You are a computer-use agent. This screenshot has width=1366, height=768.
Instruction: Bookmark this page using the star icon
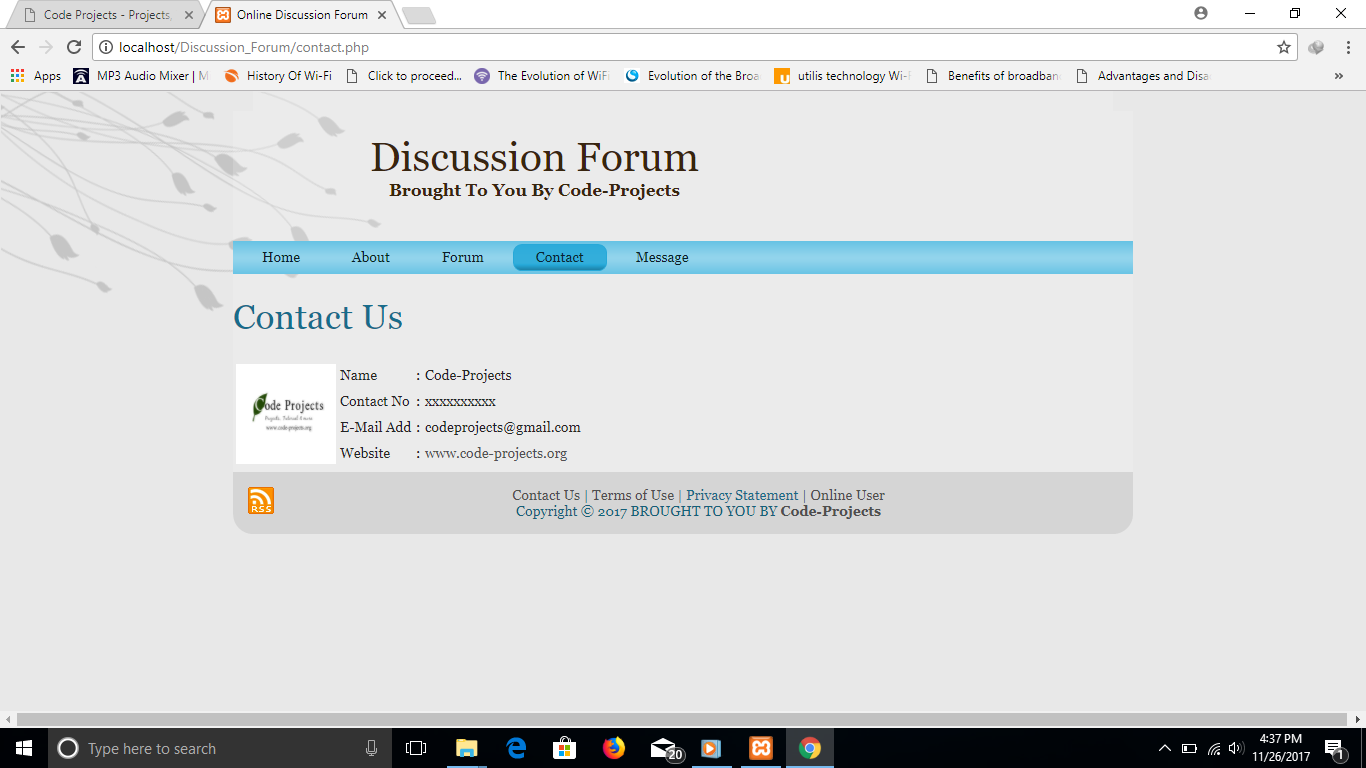[1282, 46]
